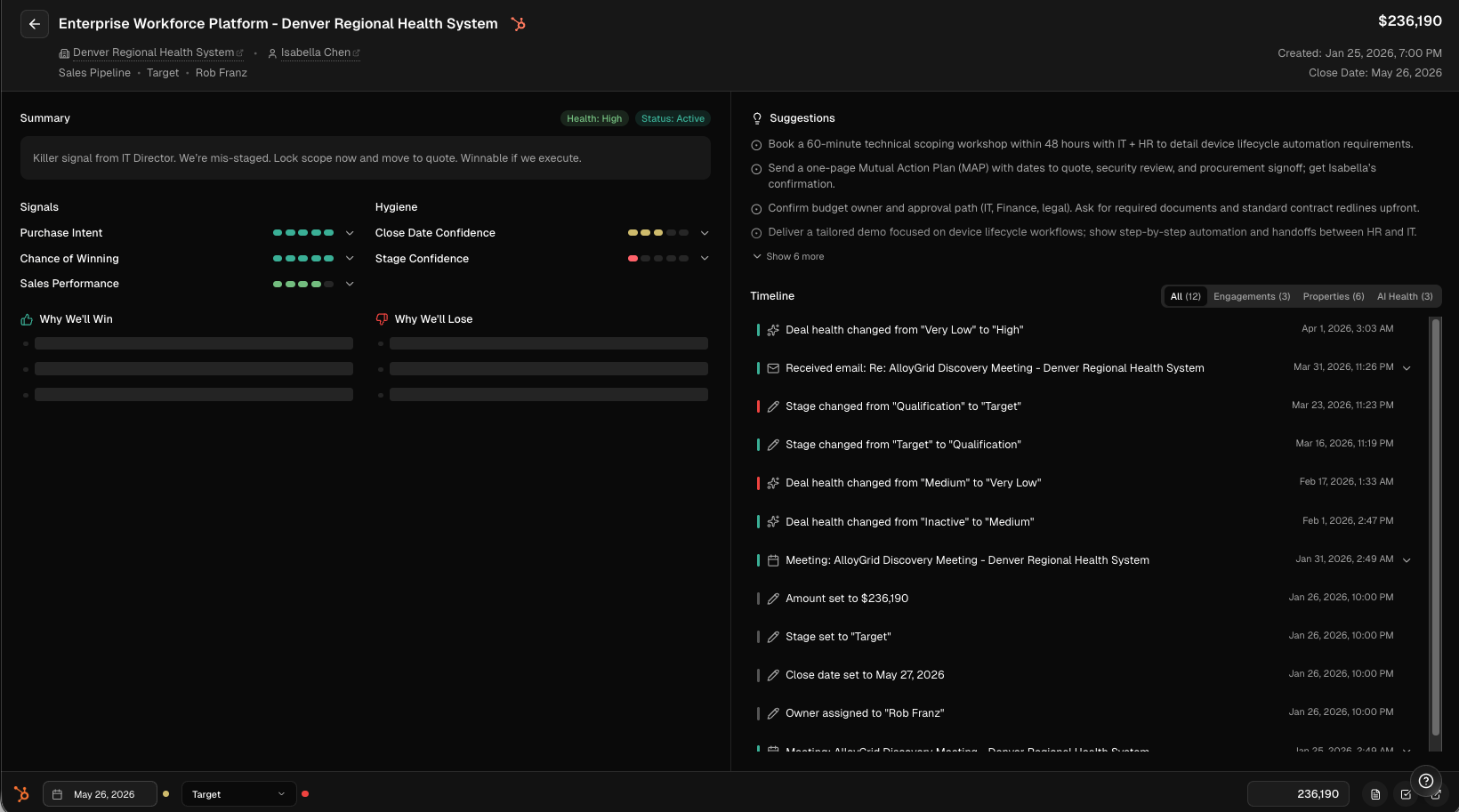Click the timeline vertical scrollbar
The height and width of the screenshot is (812, 1459).
tap(1434, 534)
